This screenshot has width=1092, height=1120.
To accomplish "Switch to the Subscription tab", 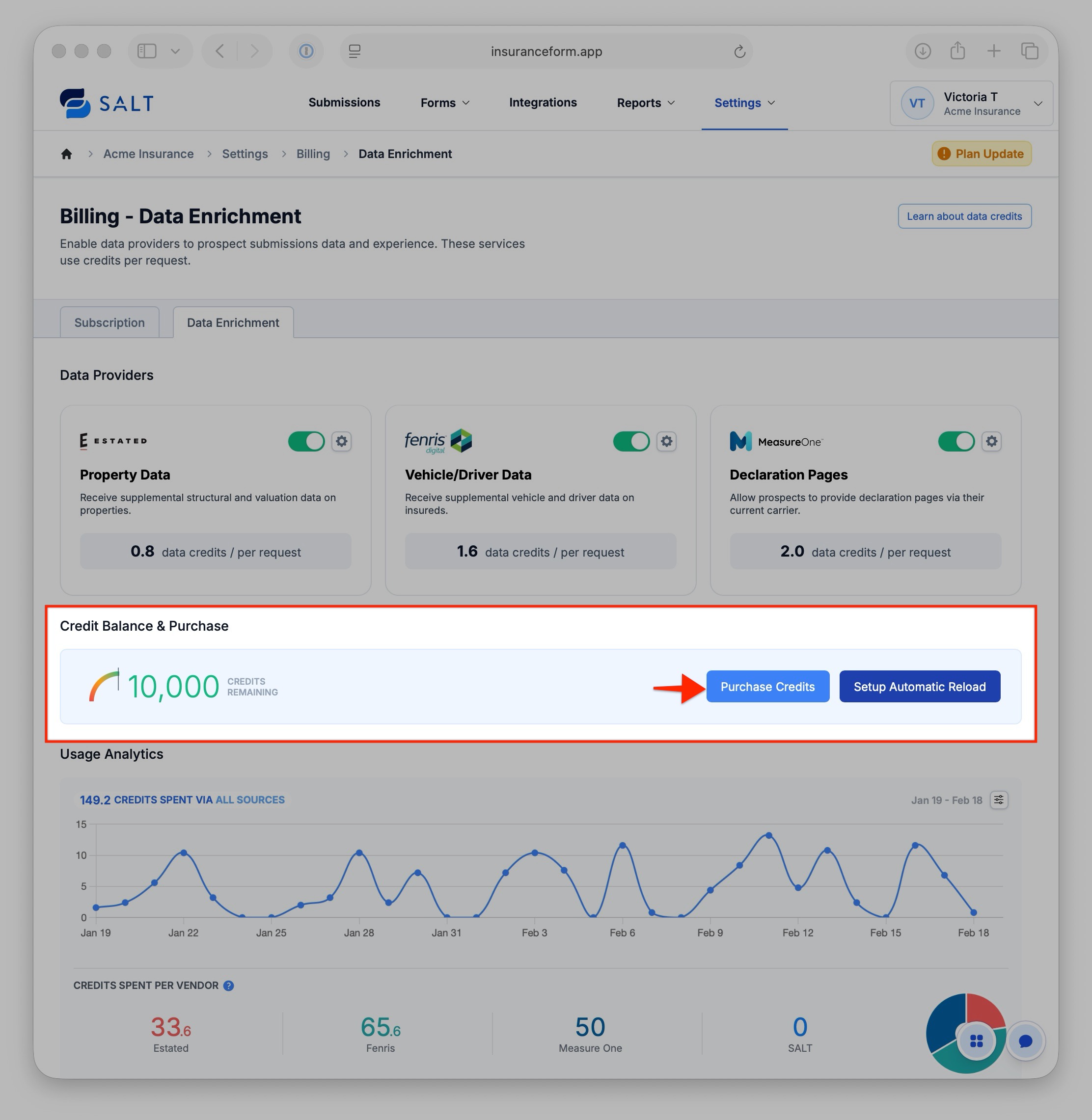I will click(x=109, y=323).
